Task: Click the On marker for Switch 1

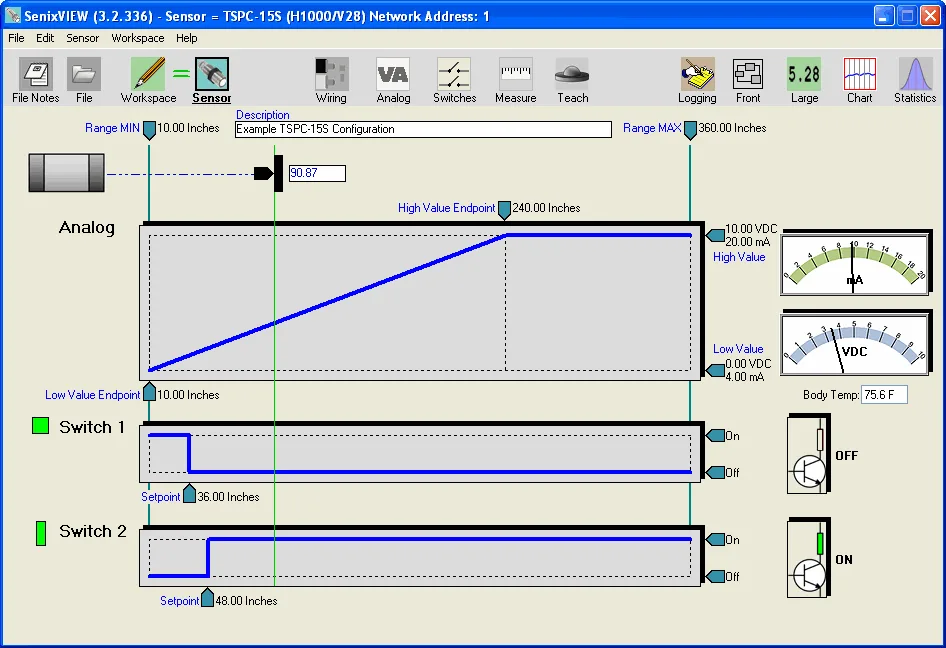Action: coord(714,435)
